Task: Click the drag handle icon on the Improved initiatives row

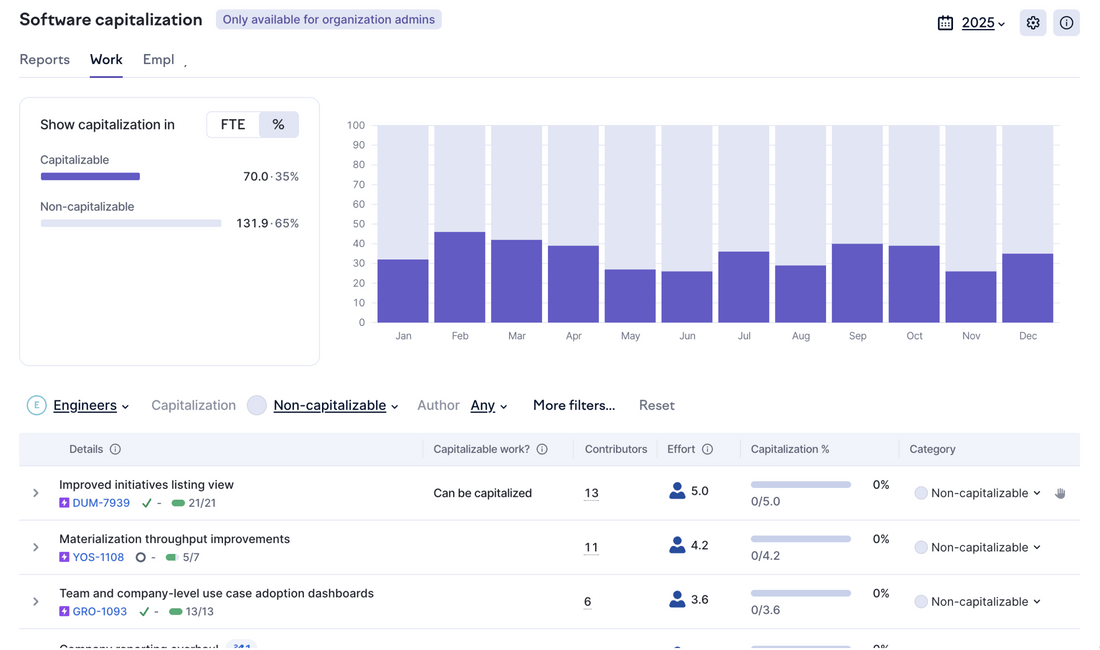Action: (x=1060, y=493)
